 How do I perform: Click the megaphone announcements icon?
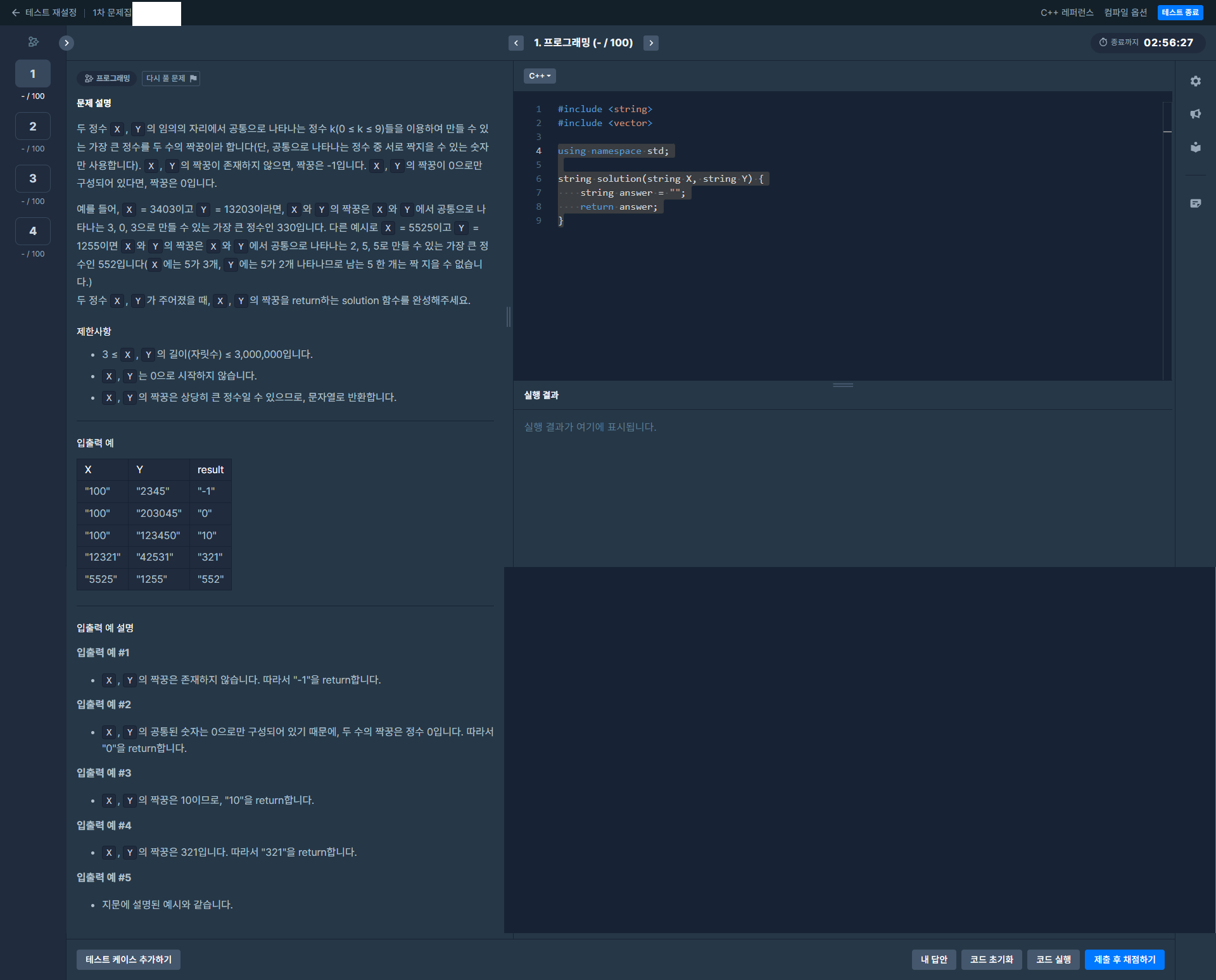click(x=1195, y=114)
